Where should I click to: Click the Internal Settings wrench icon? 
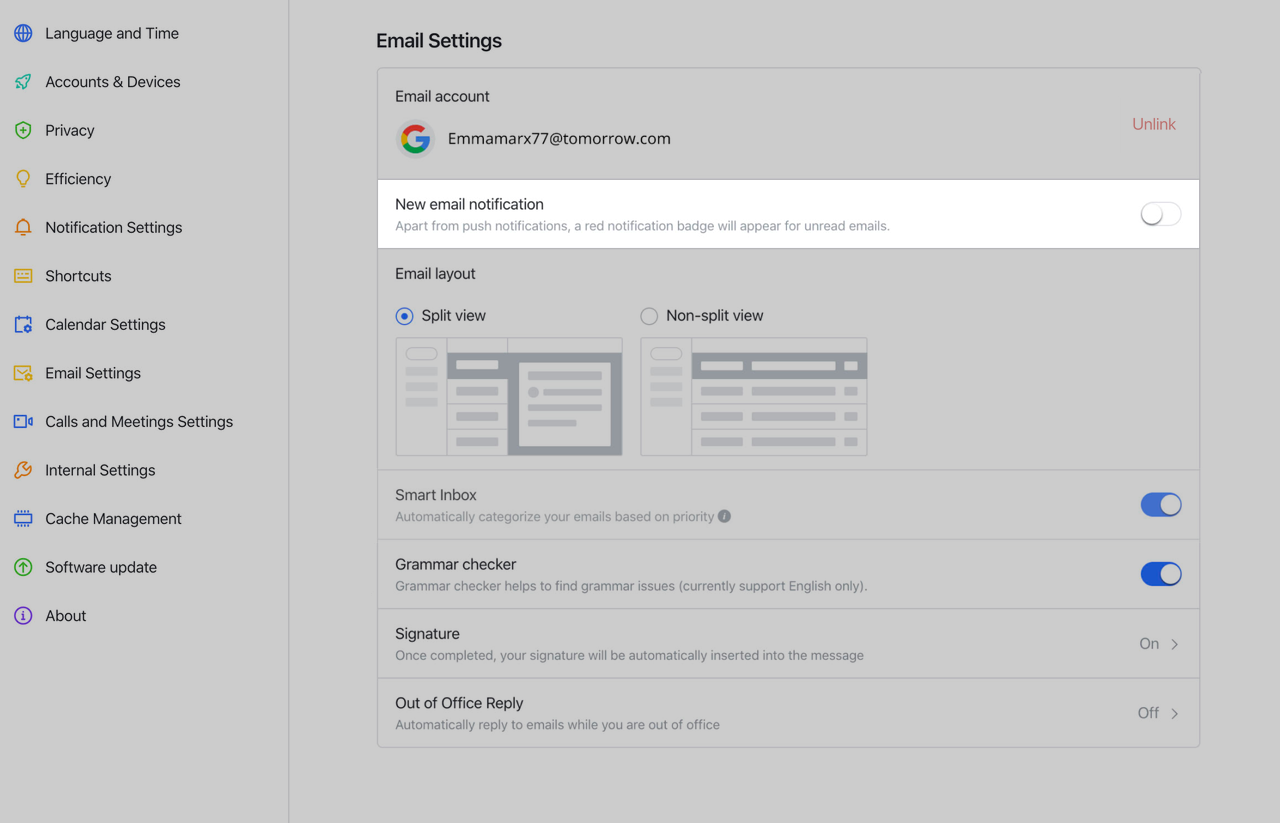coord(22,470)
